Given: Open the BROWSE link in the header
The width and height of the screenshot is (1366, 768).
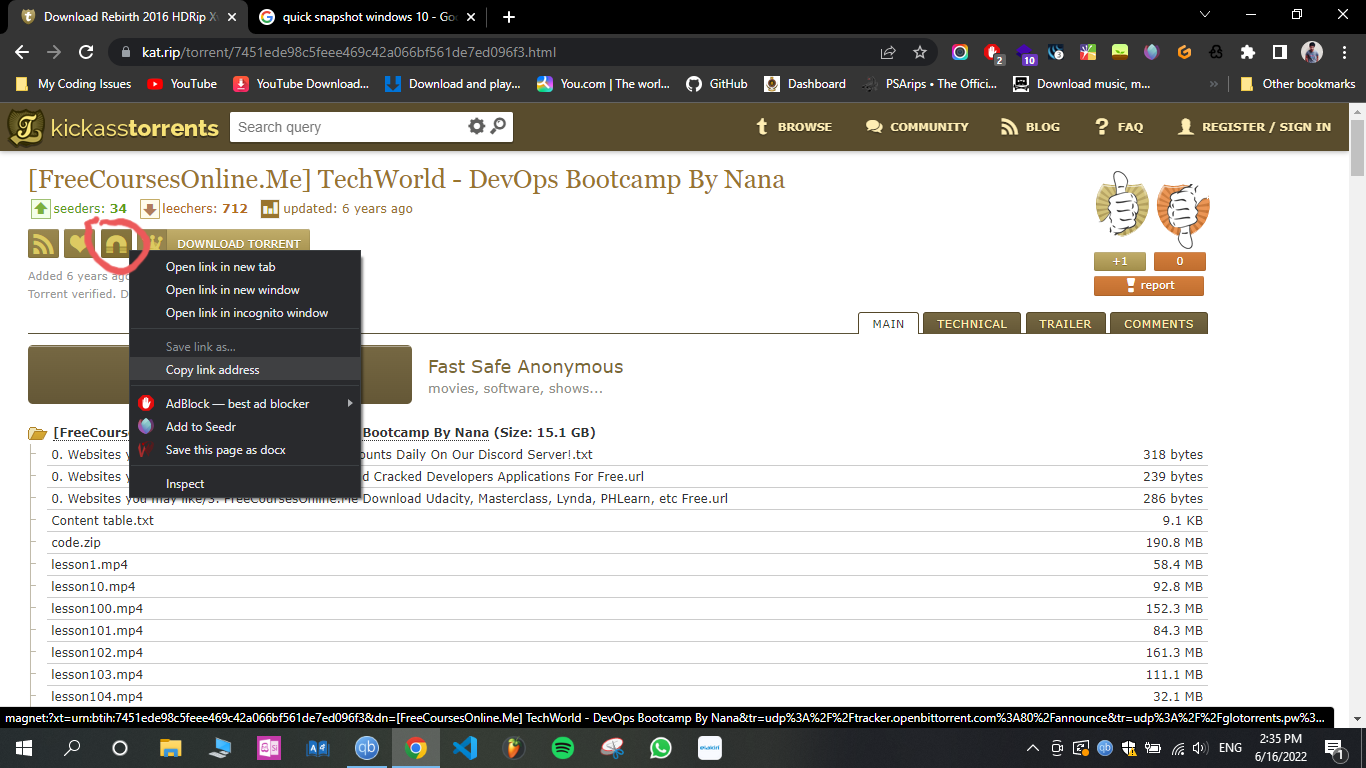Looking at the screenshot, I should click(x=793, y=127).
